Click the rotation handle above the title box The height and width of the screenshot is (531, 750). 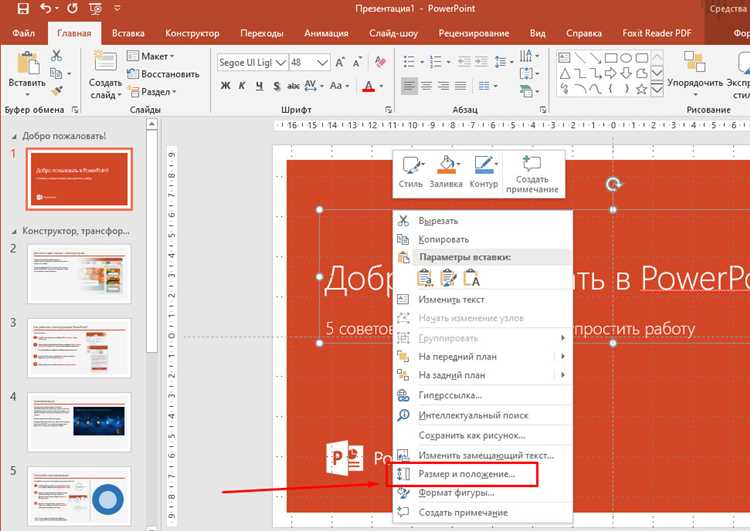615,185
